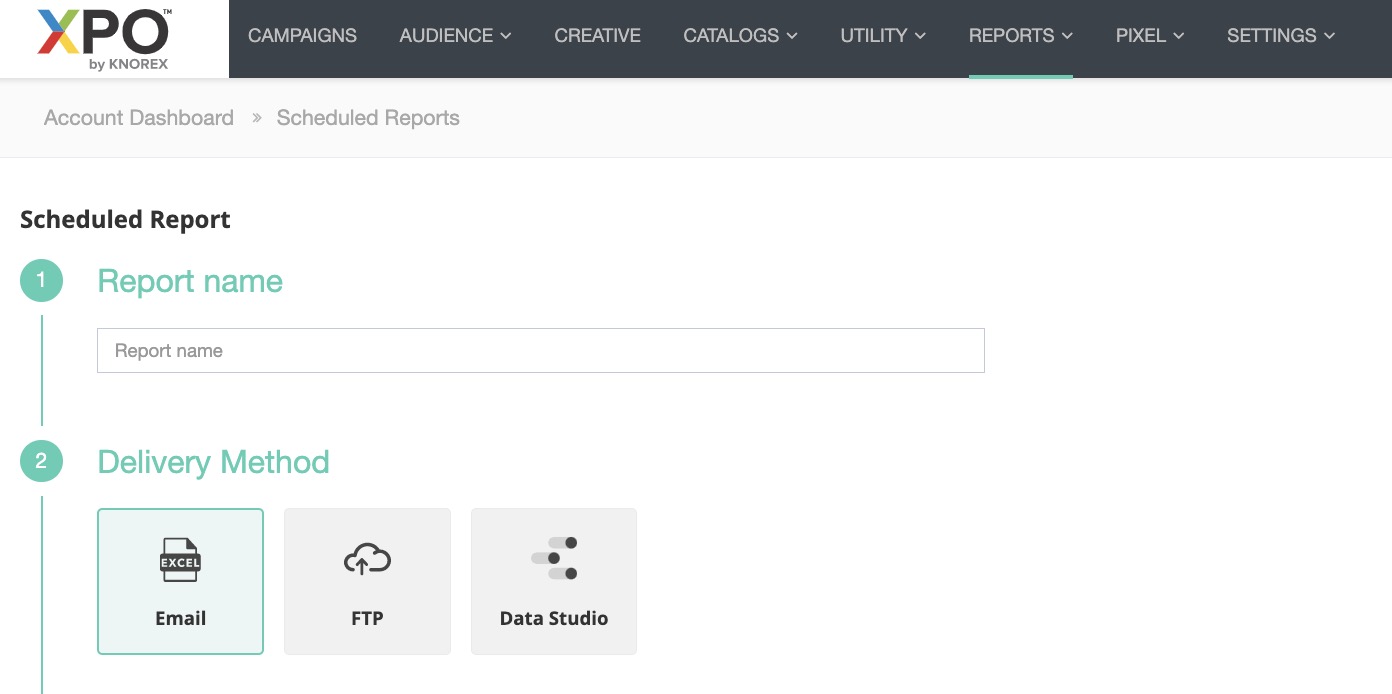Image resolution: width=1392 pixels, height=694 pixels.
Task: Open the CATALOGS dropdown menu
Action: [x=740, y=36]
